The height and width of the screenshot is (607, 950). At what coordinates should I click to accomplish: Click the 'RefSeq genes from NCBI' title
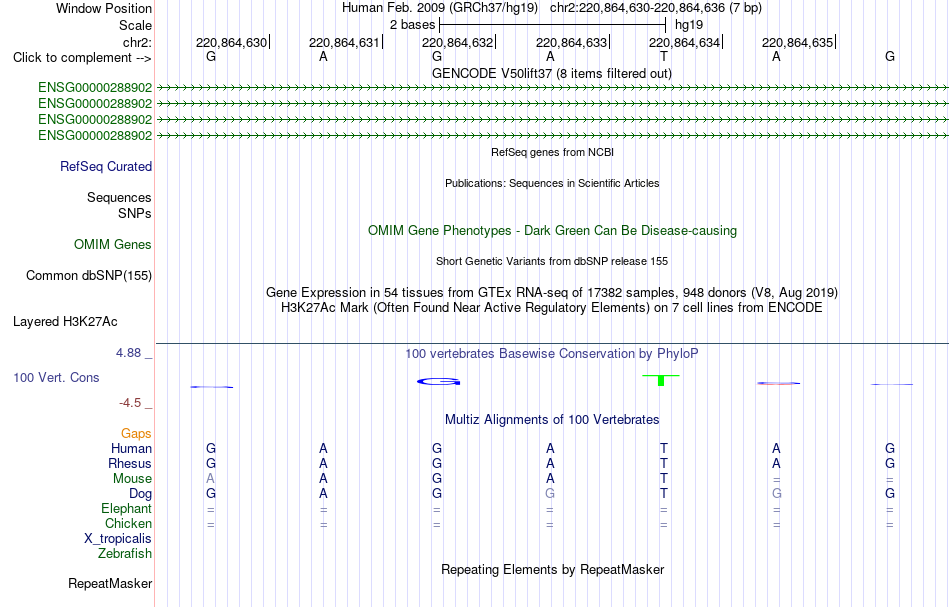553,153
